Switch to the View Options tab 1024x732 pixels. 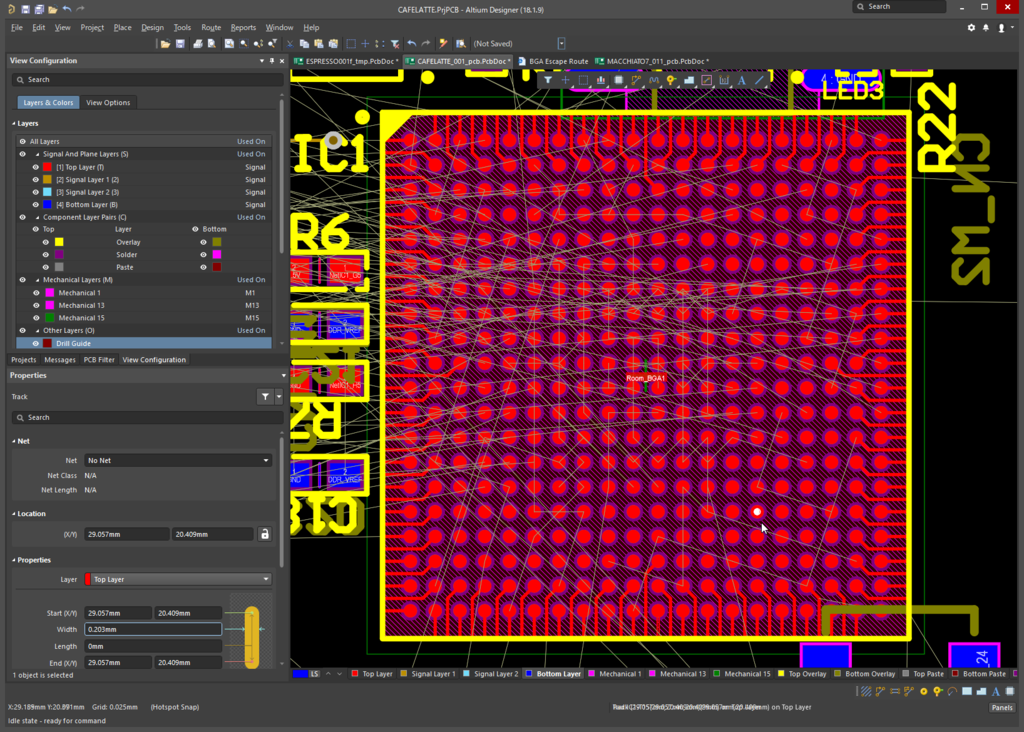(108, 103)
